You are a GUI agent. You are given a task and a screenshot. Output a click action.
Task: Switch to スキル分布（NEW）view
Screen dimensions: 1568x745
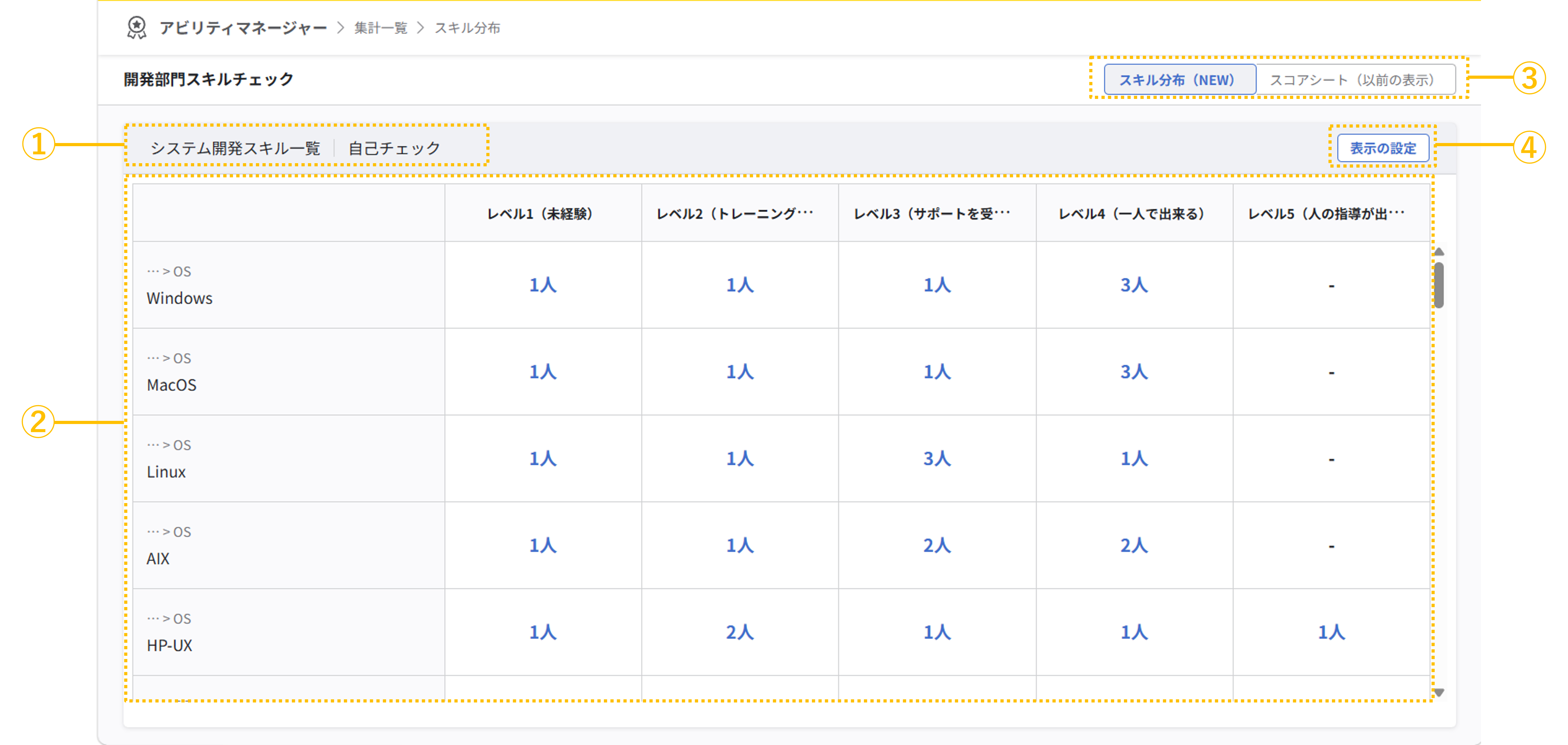pyautogui.click(x=1180, y=80)
